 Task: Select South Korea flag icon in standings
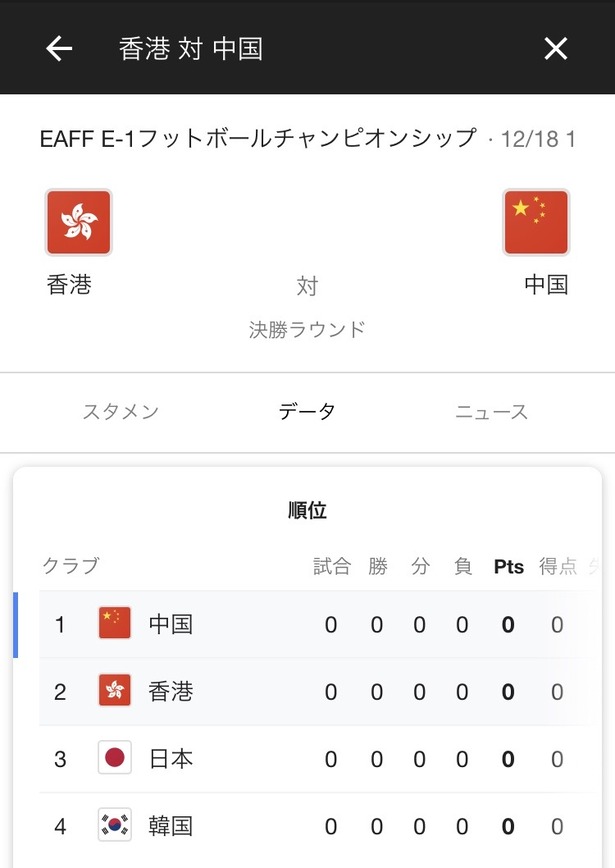(115, 825)
